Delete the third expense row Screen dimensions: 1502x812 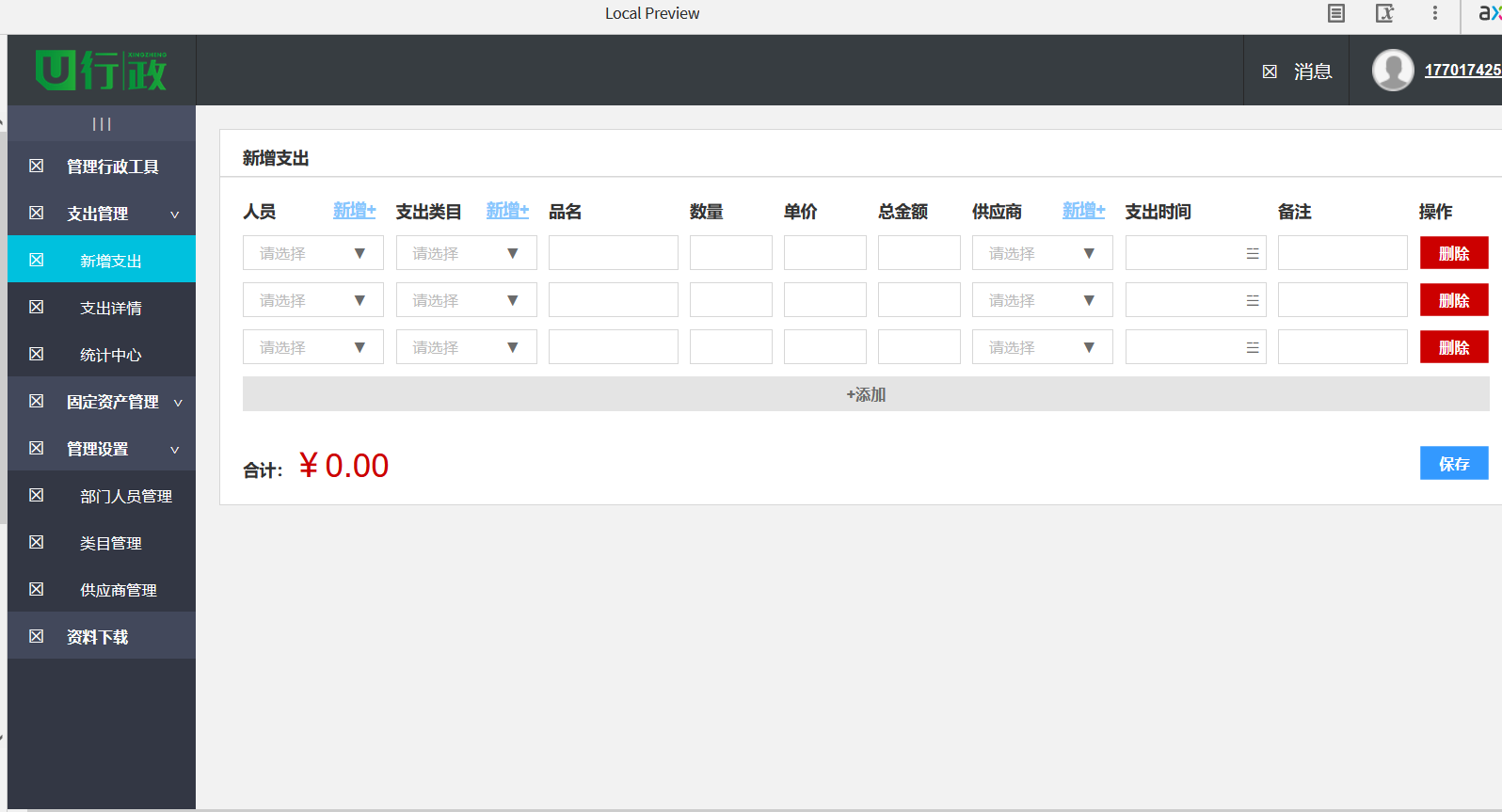click(1454, 347)
